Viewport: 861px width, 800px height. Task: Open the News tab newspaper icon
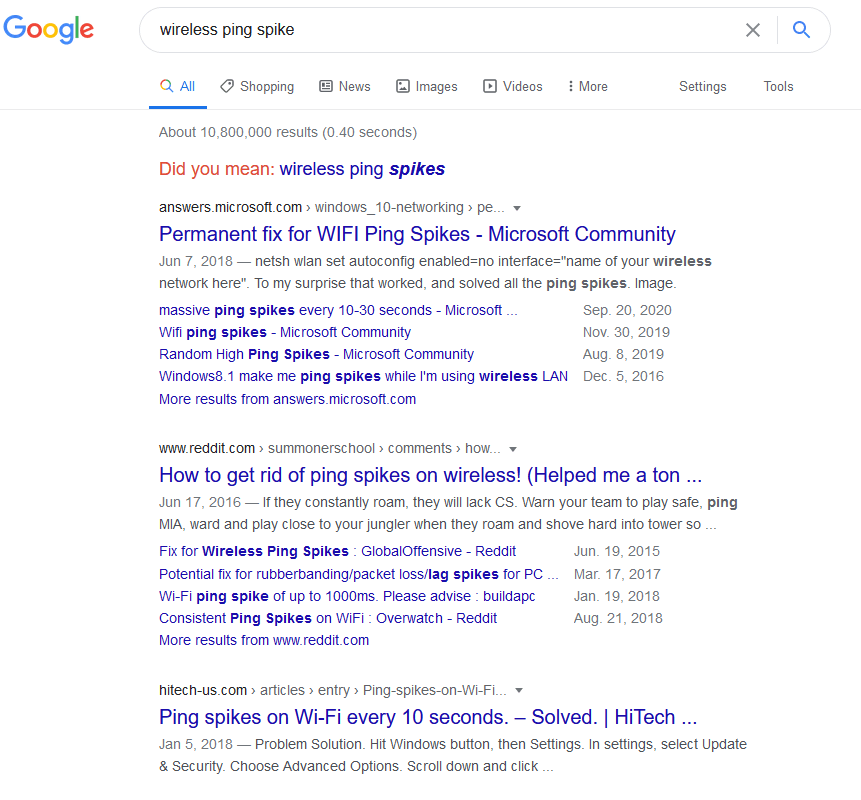click(326, 86)
